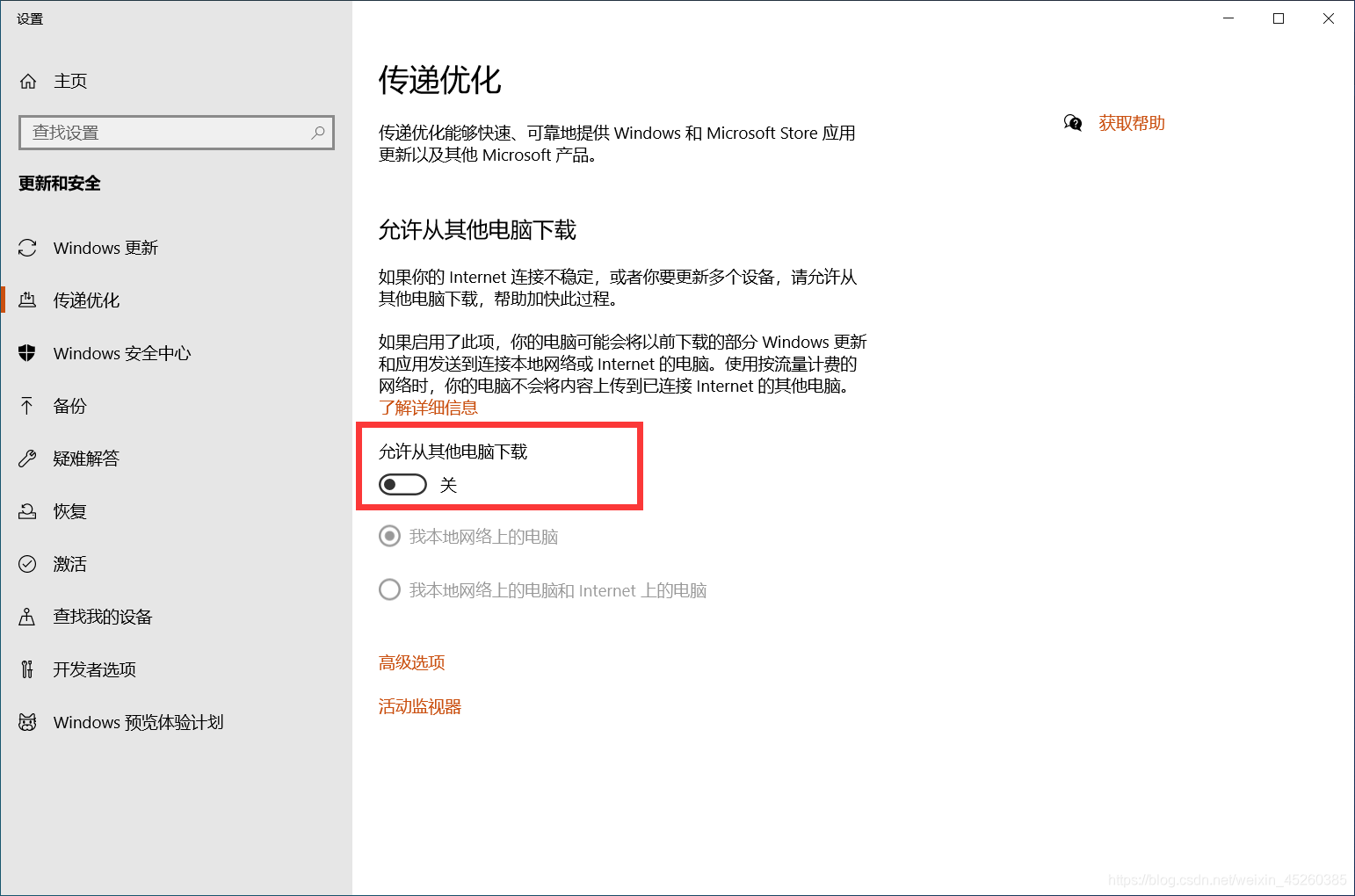
Task: Close the 设置 window
Action: coord(1329,18)
